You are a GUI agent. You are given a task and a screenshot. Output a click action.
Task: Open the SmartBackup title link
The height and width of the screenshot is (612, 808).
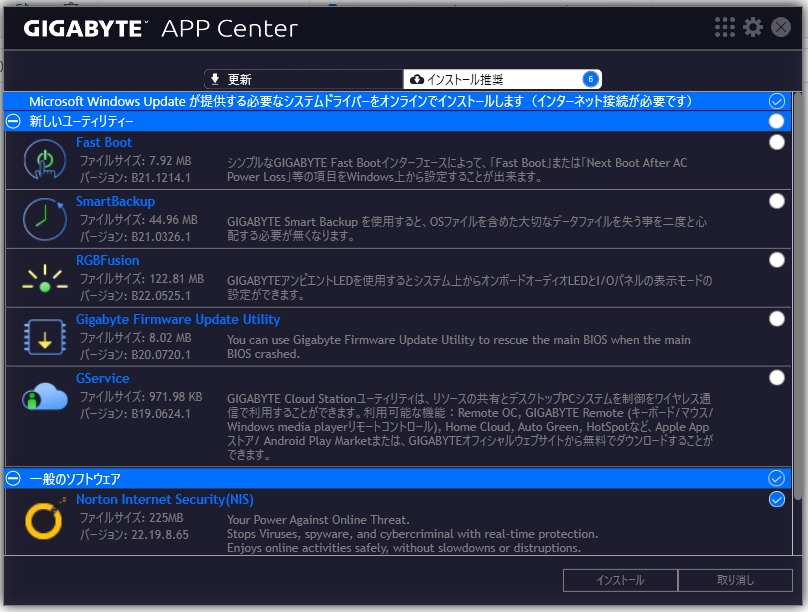(115, 201)
